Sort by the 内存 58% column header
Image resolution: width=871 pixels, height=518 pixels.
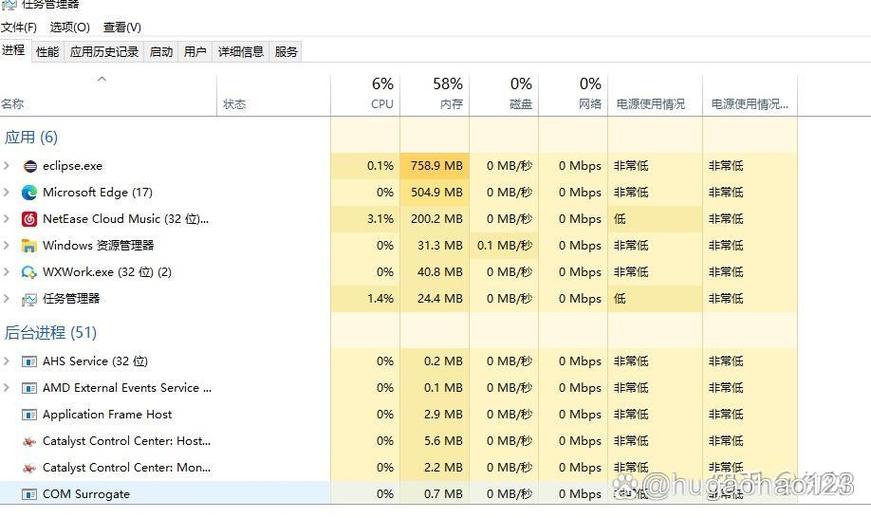435,95
